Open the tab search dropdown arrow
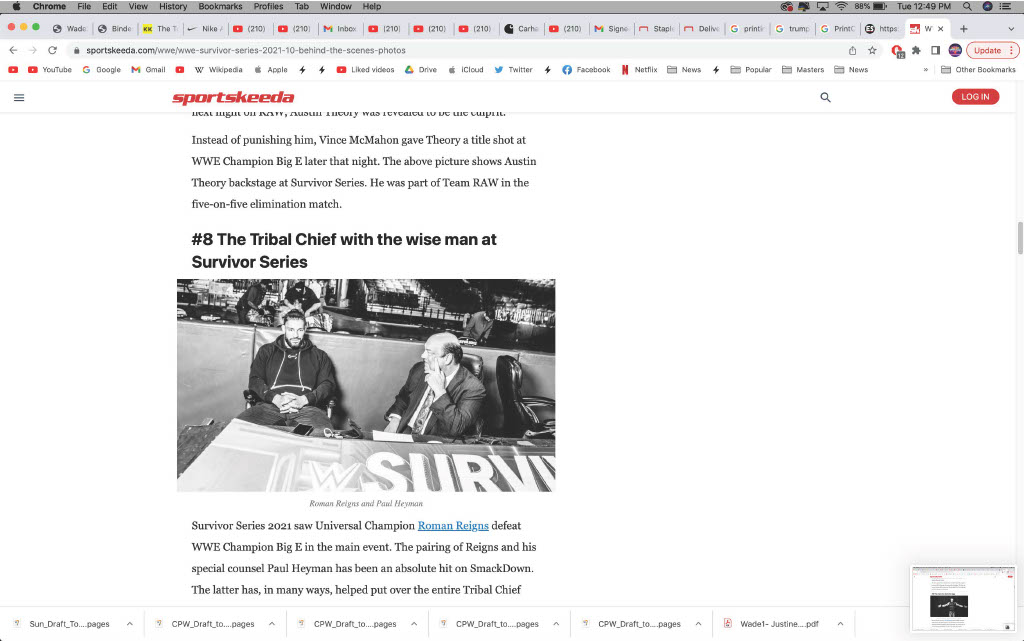Image resolution: width=1024 pixels, height=641 pixels. coord(1012,29)
